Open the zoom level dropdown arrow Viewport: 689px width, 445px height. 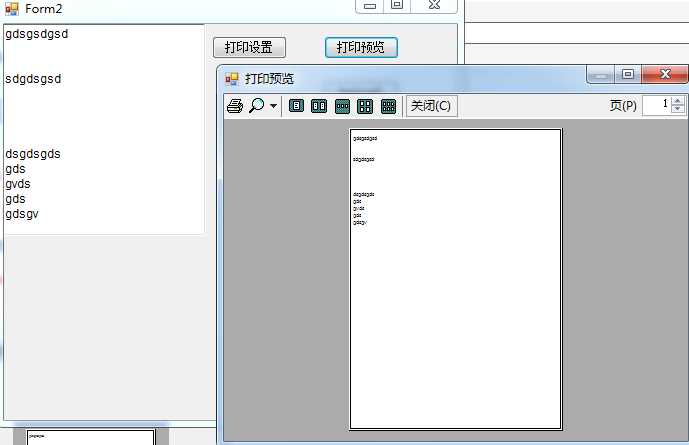point(273,106)
